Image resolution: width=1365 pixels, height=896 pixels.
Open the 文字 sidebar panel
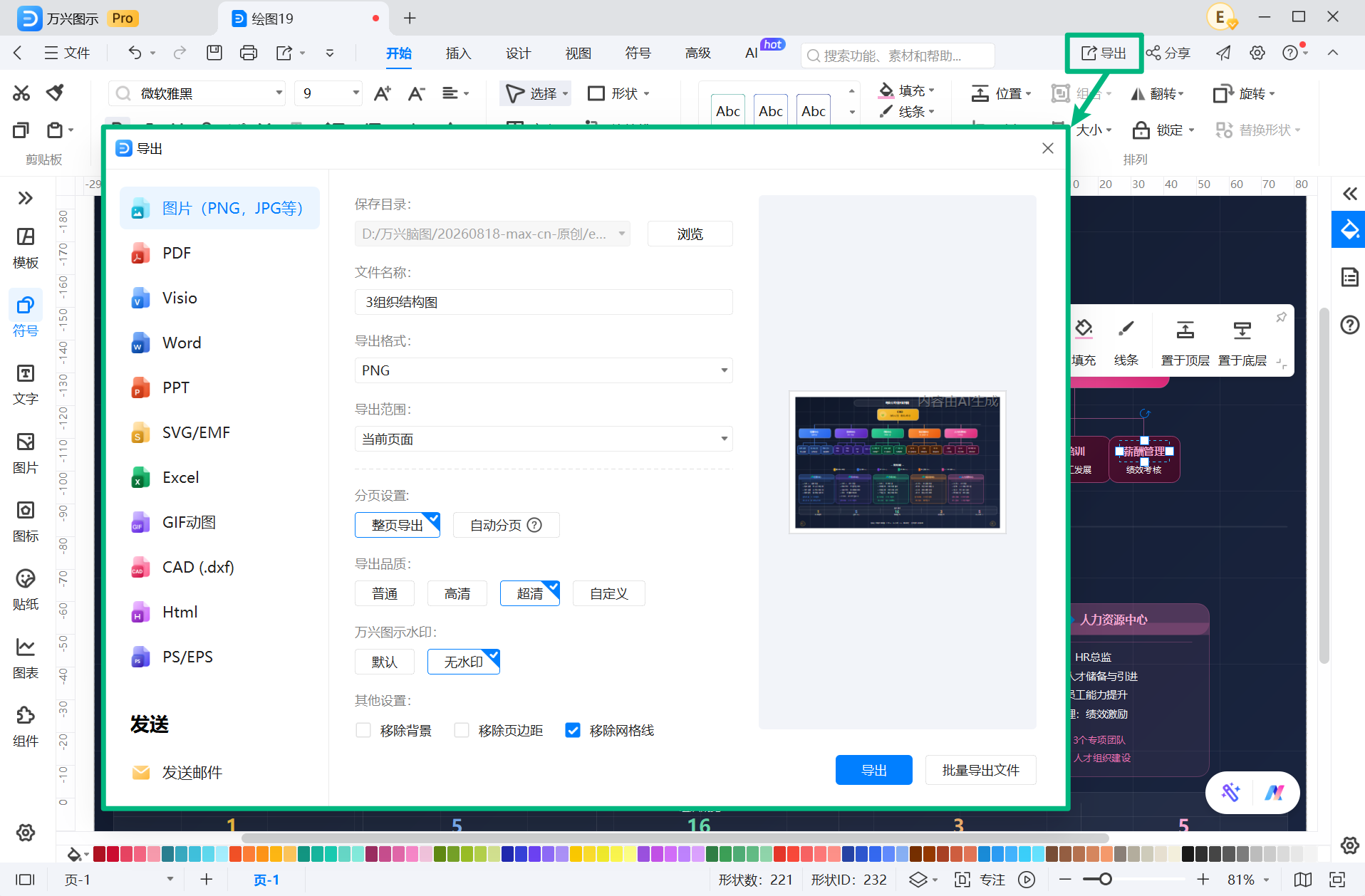pyautogui.click(x=26, y=385)
